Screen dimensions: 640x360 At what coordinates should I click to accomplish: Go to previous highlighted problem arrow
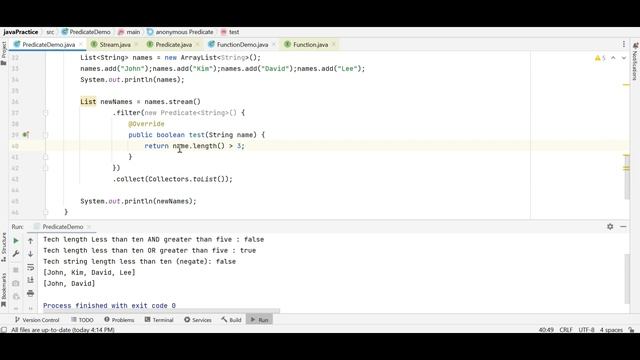pos(613,58)
